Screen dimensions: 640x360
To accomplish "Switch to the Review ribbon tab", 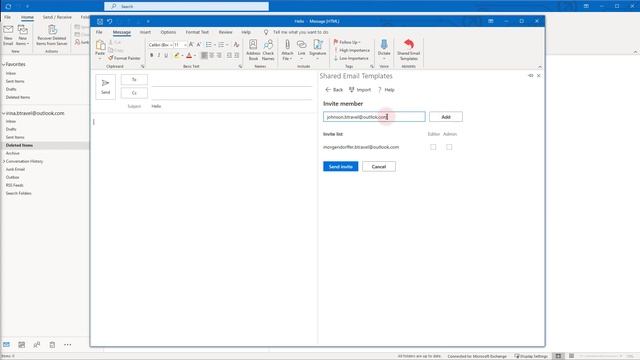I will [x=225, y=32].
